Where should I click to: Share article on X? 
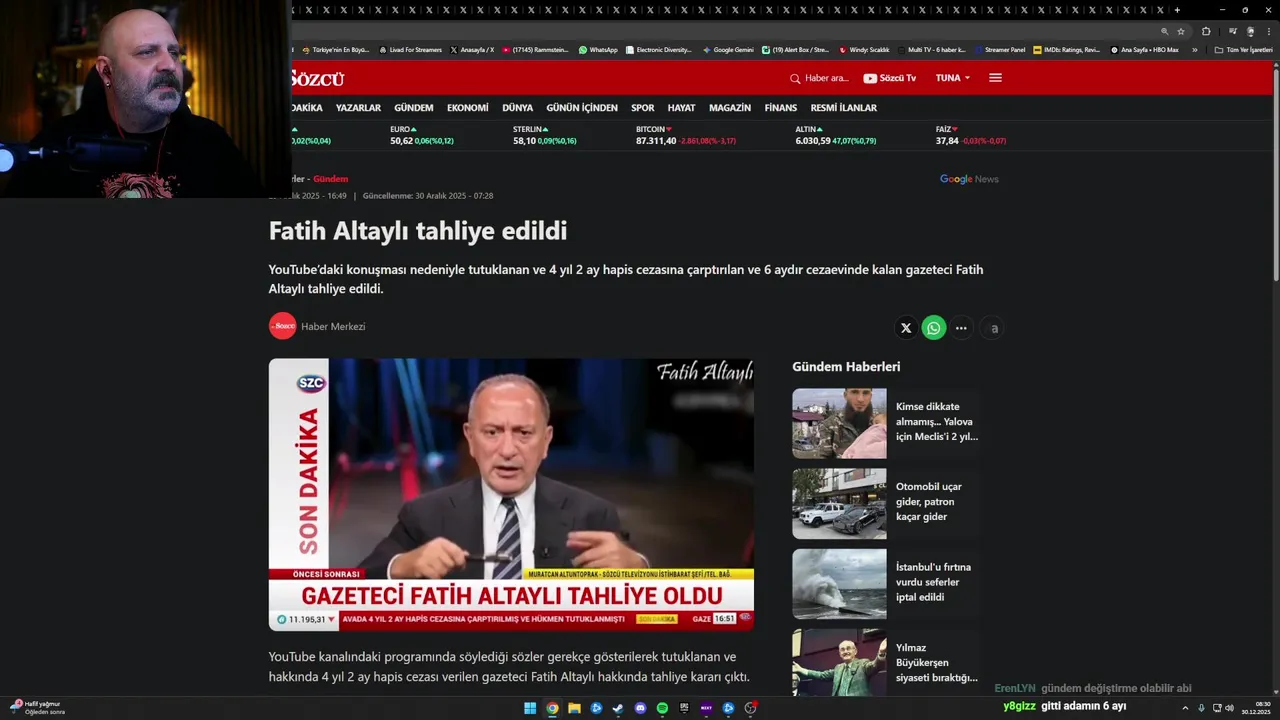pyautogui.click(x=906, y=328)
